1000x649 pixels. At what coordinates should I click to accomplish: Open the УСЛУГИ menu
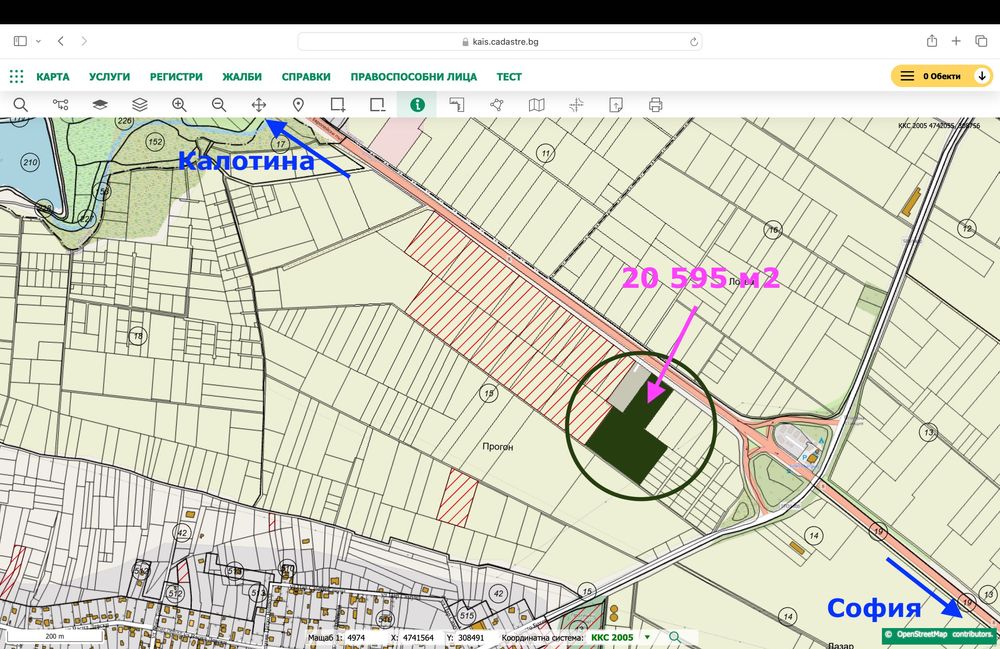(109, 77)
